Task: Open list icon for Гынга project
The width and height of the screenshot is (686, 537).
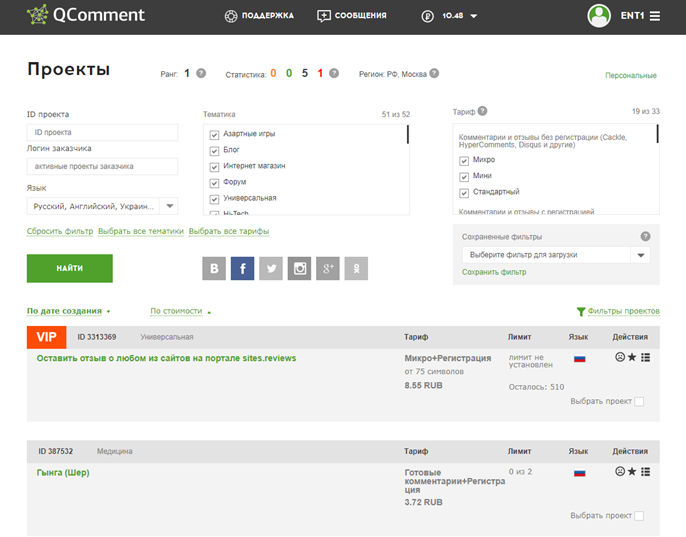Action: pos(645,471)
